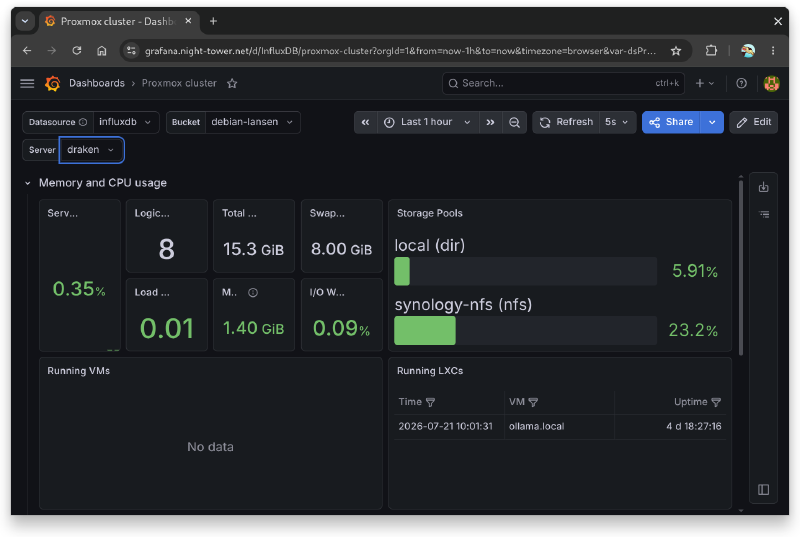Filter the Uptime column
The height and width of the screenshot is (537, 800).
[716, 402]
